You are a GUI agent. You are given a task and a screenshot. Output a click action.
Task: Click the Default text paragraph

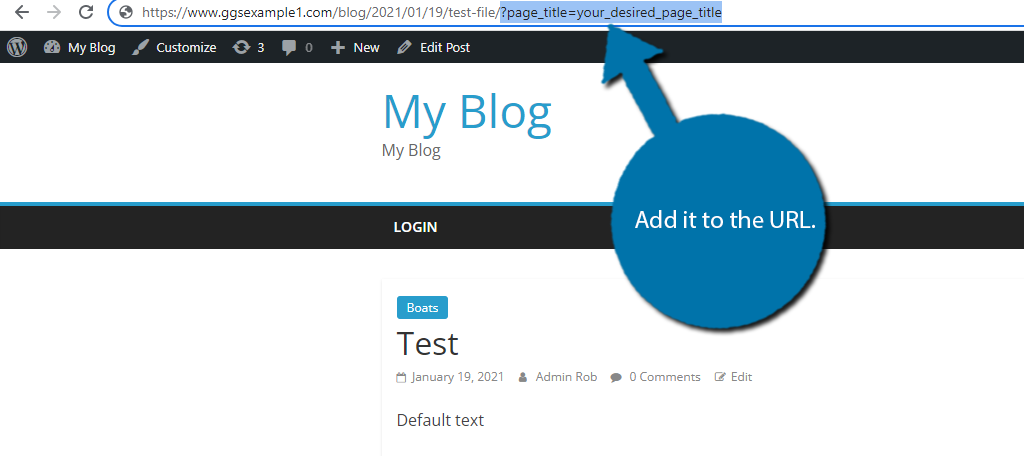[440, 420]
